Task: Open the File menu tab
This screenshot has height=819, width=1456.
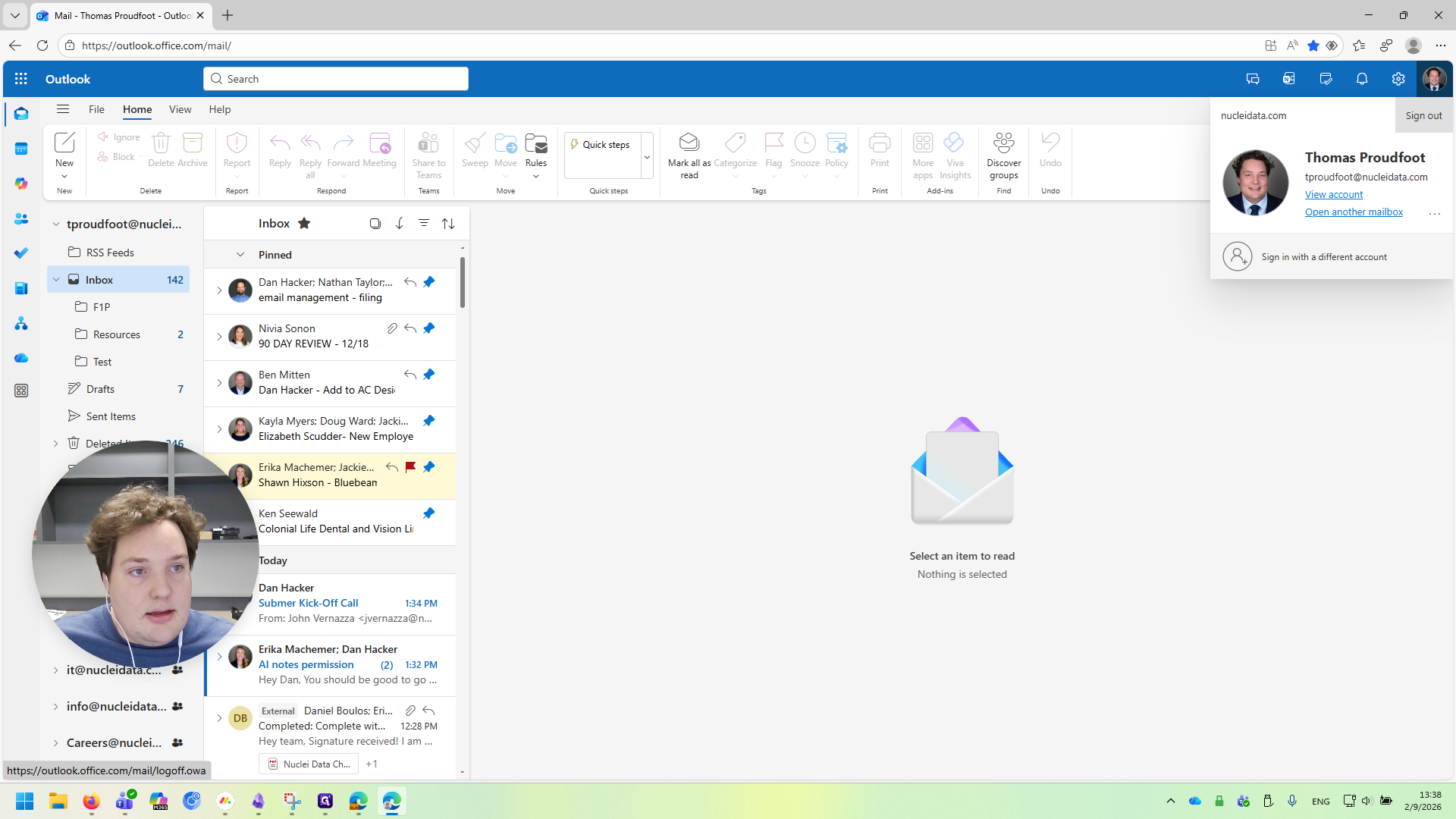Action: [96, 109]
